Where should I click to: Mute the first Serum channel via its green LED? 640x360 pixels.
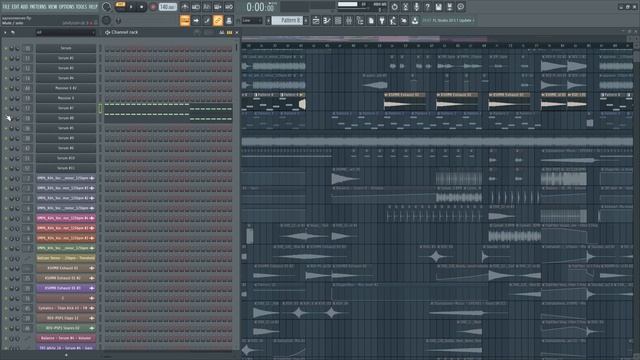pos(6,48)
